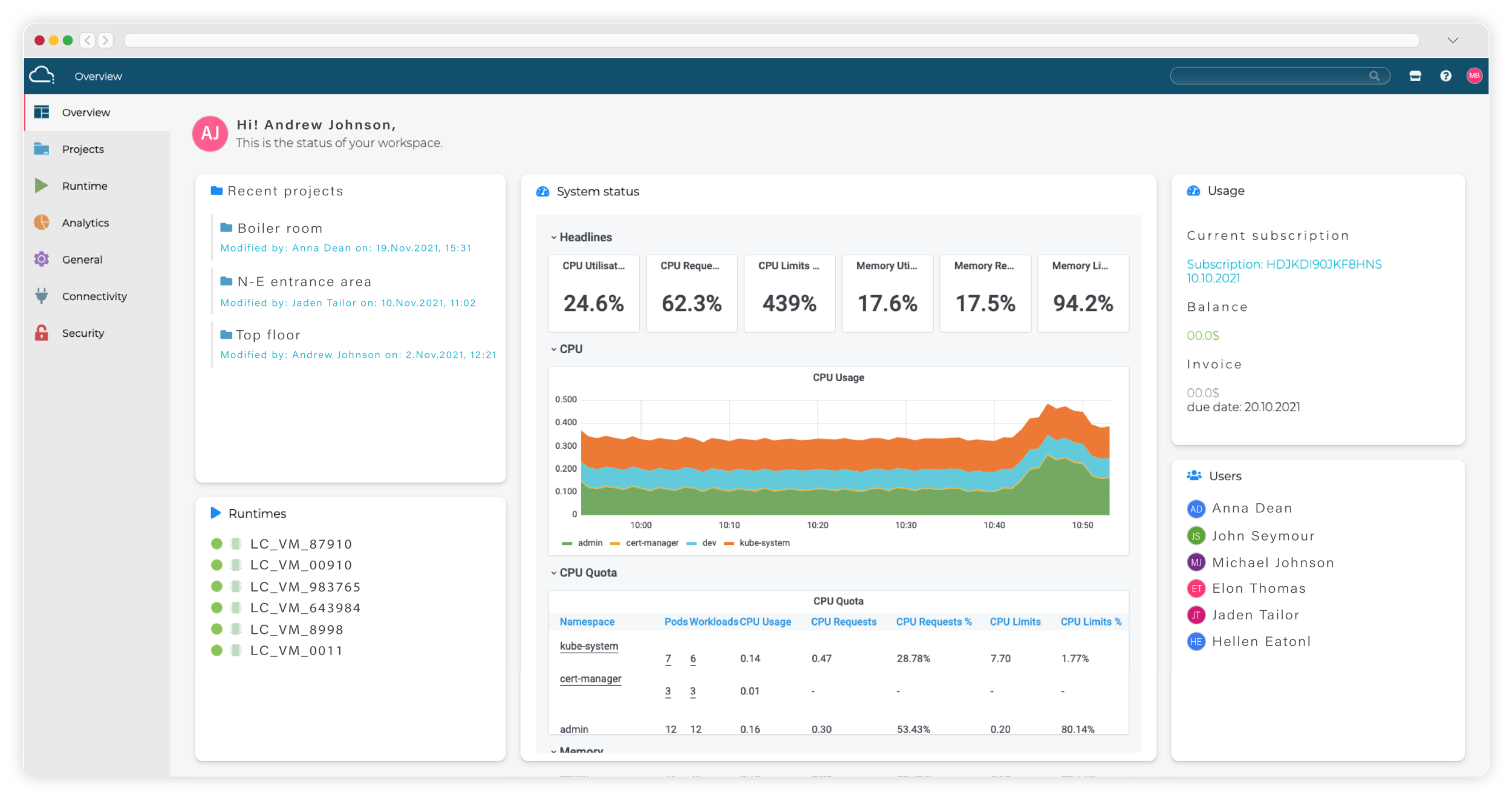Open kube-system namespace link
The width and height of the screenshot is (1512, 799).
(588, 646)
